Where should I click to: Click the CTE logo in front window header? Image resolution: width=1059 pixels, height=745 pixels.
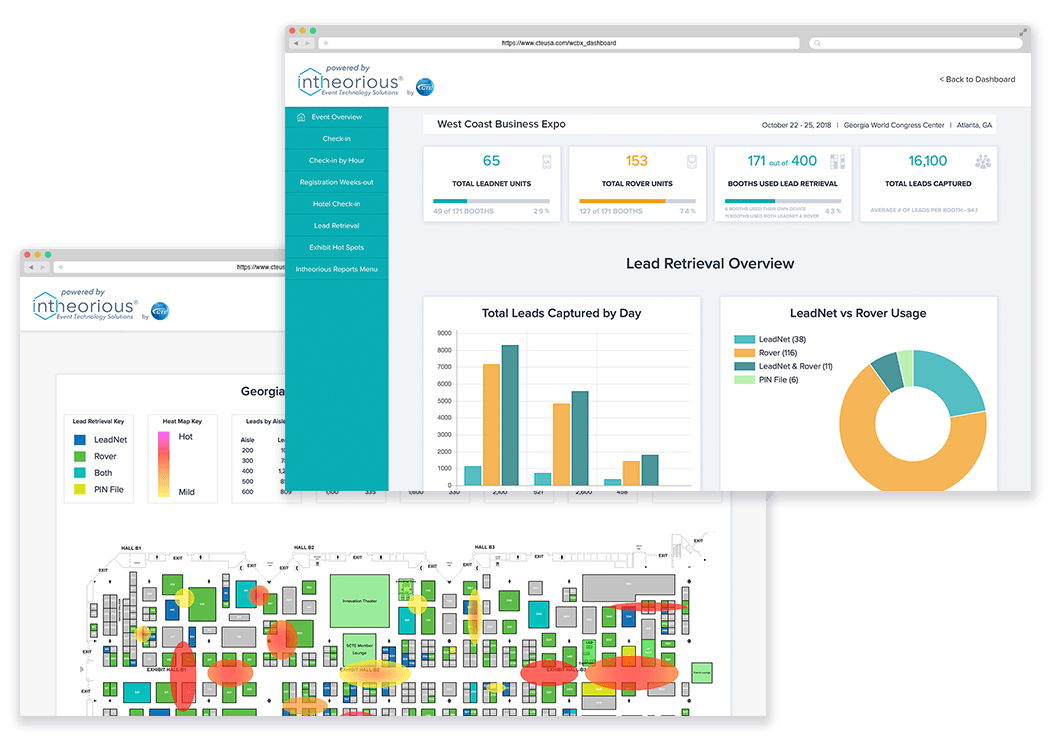click(424, 87)
